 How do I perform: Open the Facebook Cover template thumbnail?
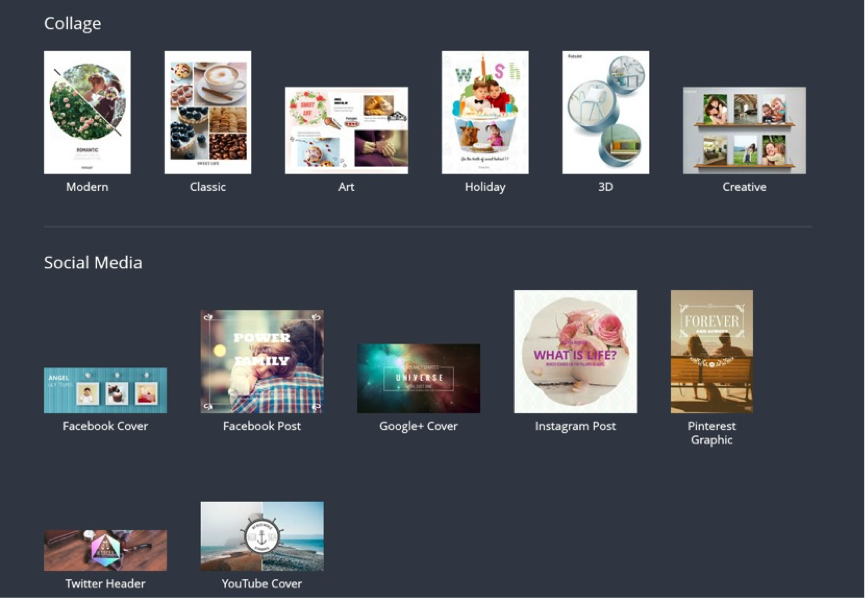105,390
